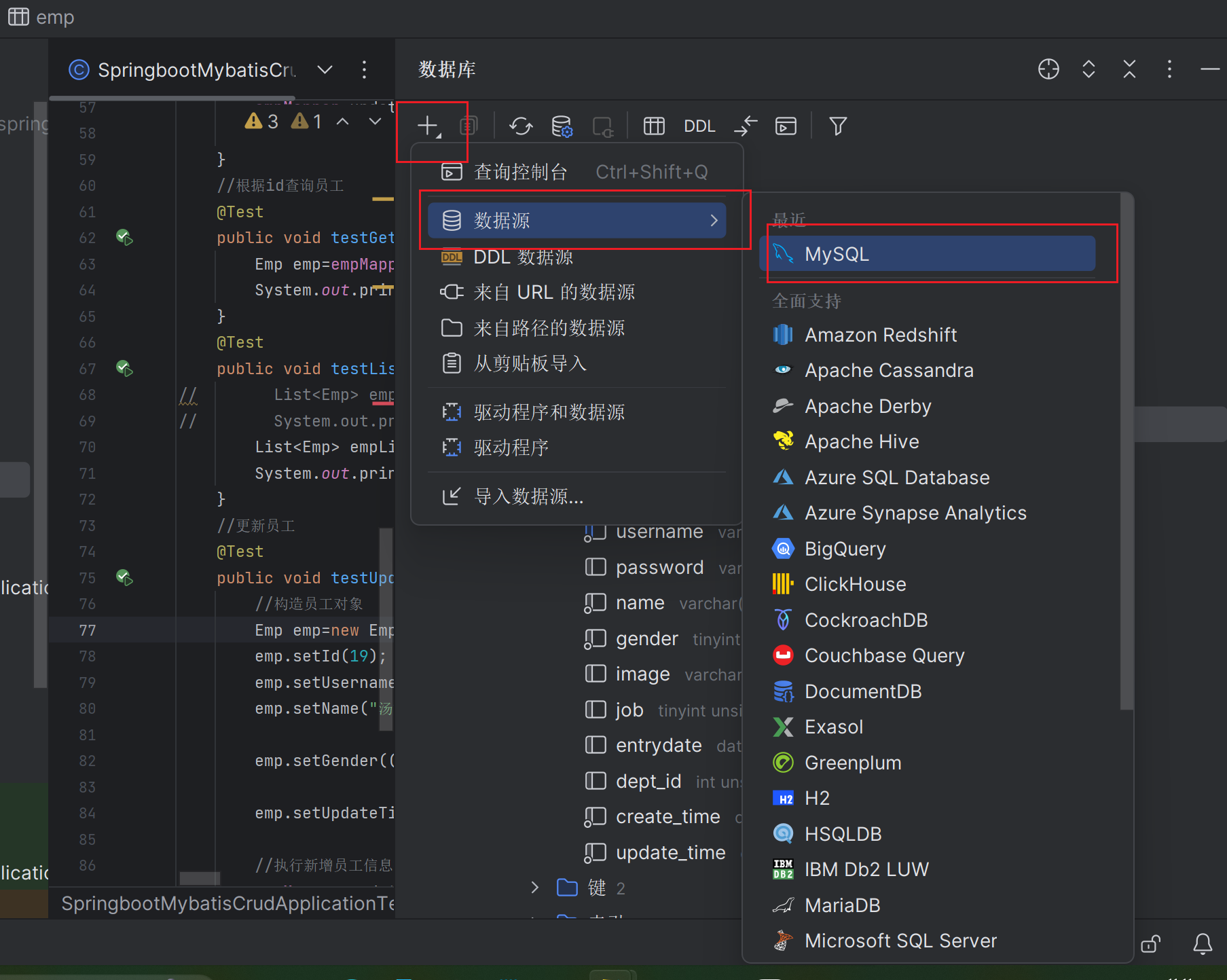Open editor tab options three-dot menu
Viewport: 1227px width, 980px height.
pyautogui.click(x=365, y=70)
